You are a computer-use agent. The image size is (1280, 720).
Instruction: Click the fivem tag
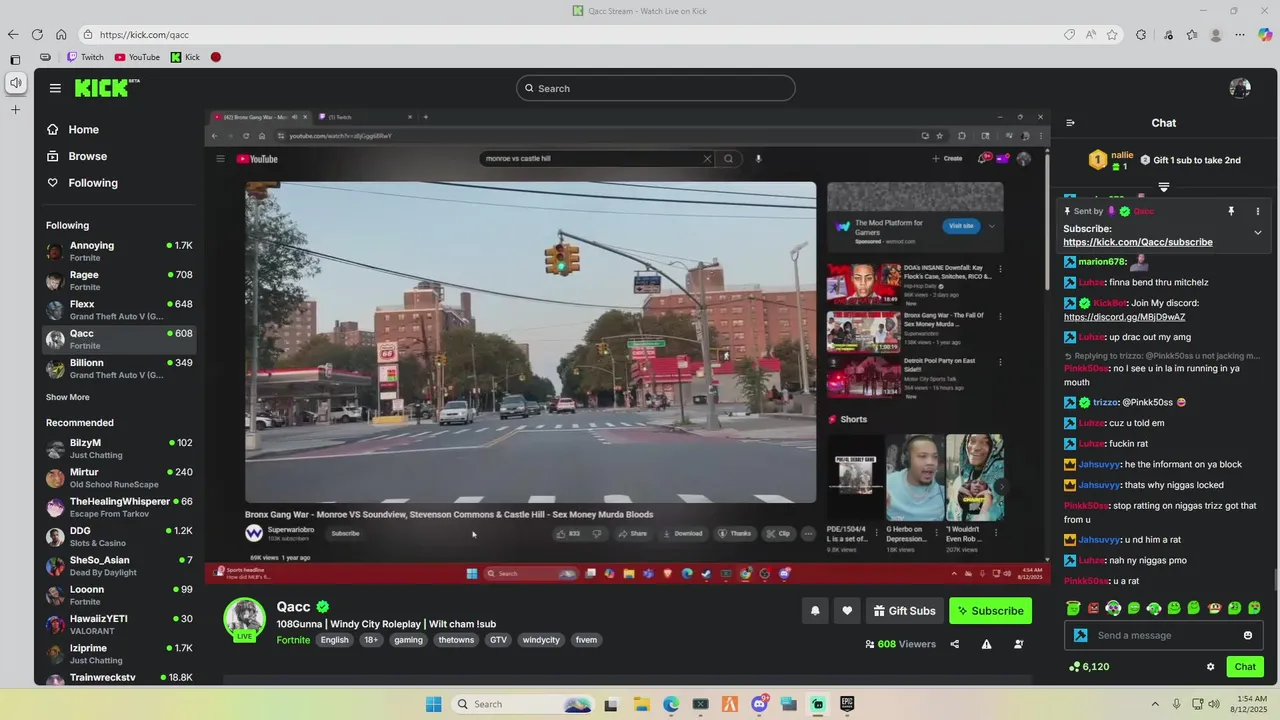click(x=586, y=640)
